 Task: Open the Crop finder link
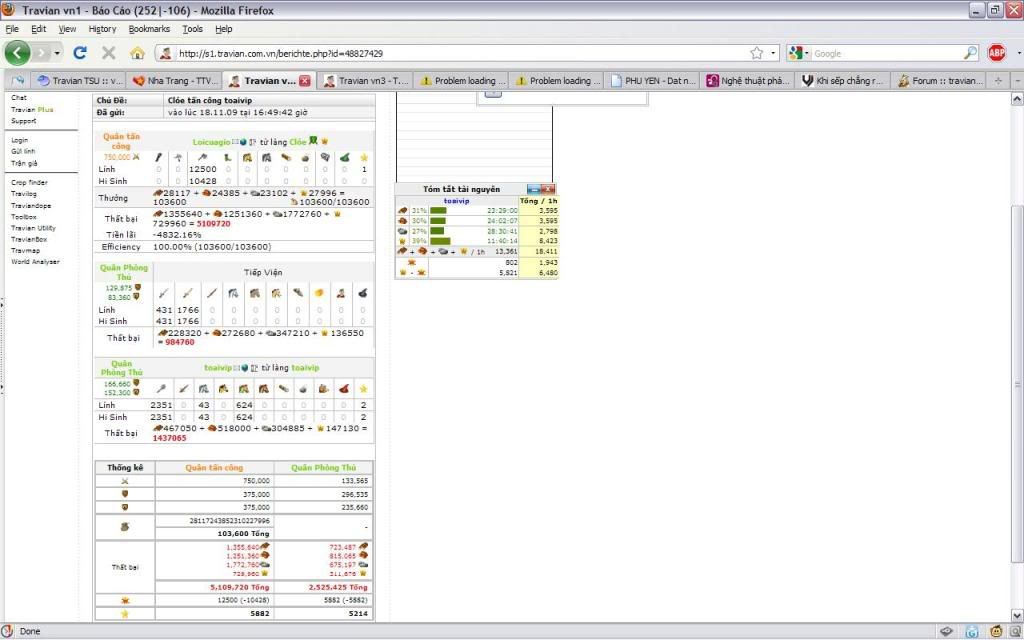coord(29,182)
